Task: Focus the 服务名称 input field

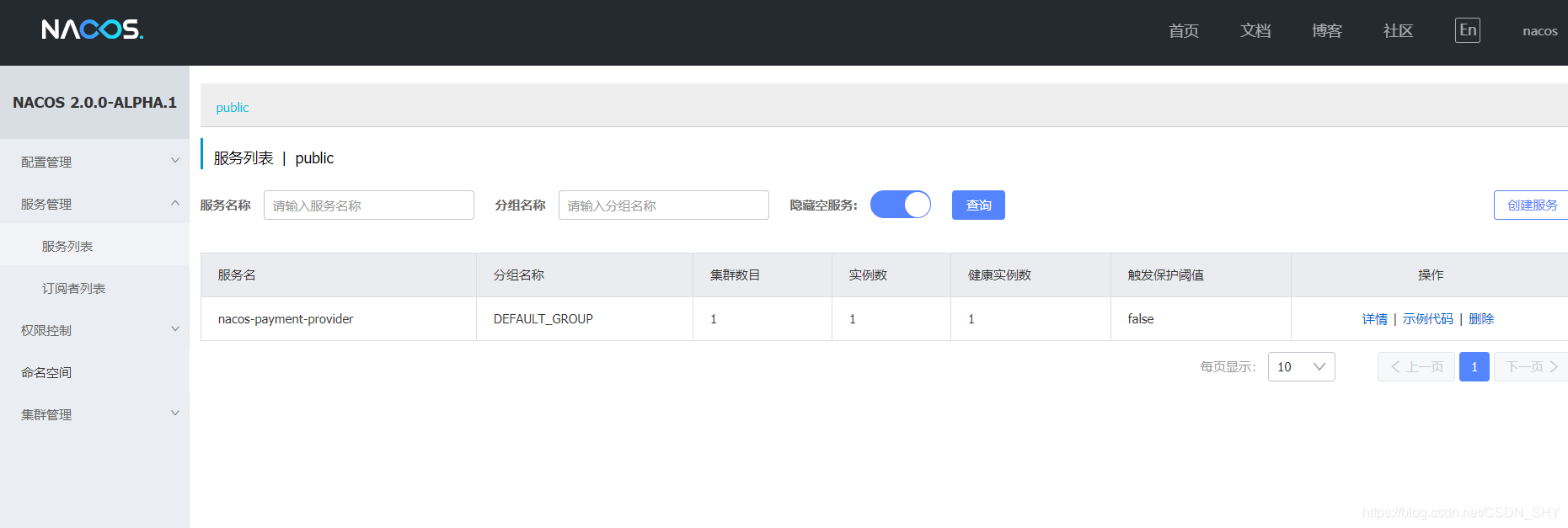Action: pos(369,205)
